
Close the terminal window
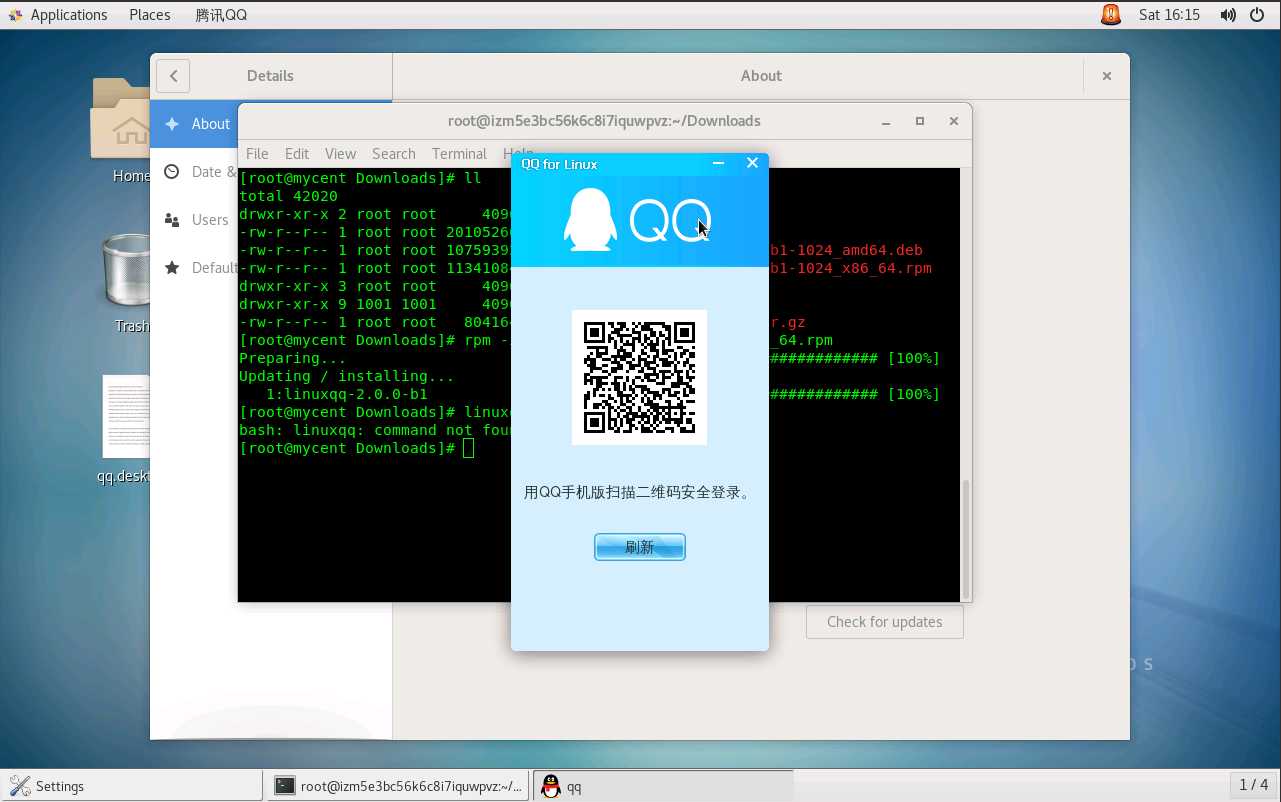tap(954, 121)
